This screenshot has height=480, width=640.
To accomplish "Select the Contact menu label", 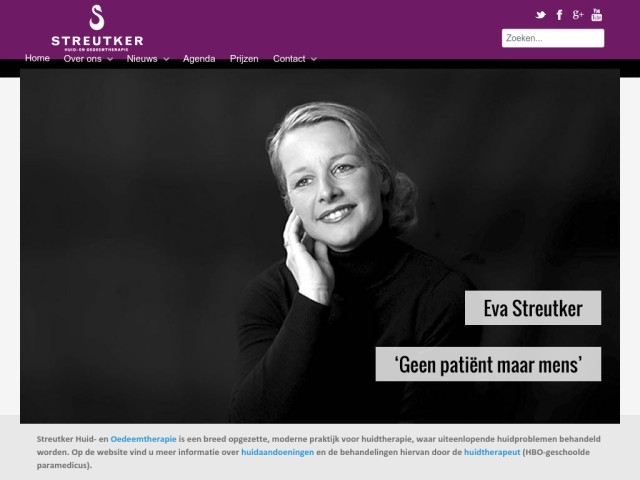I will click(289, 59).
